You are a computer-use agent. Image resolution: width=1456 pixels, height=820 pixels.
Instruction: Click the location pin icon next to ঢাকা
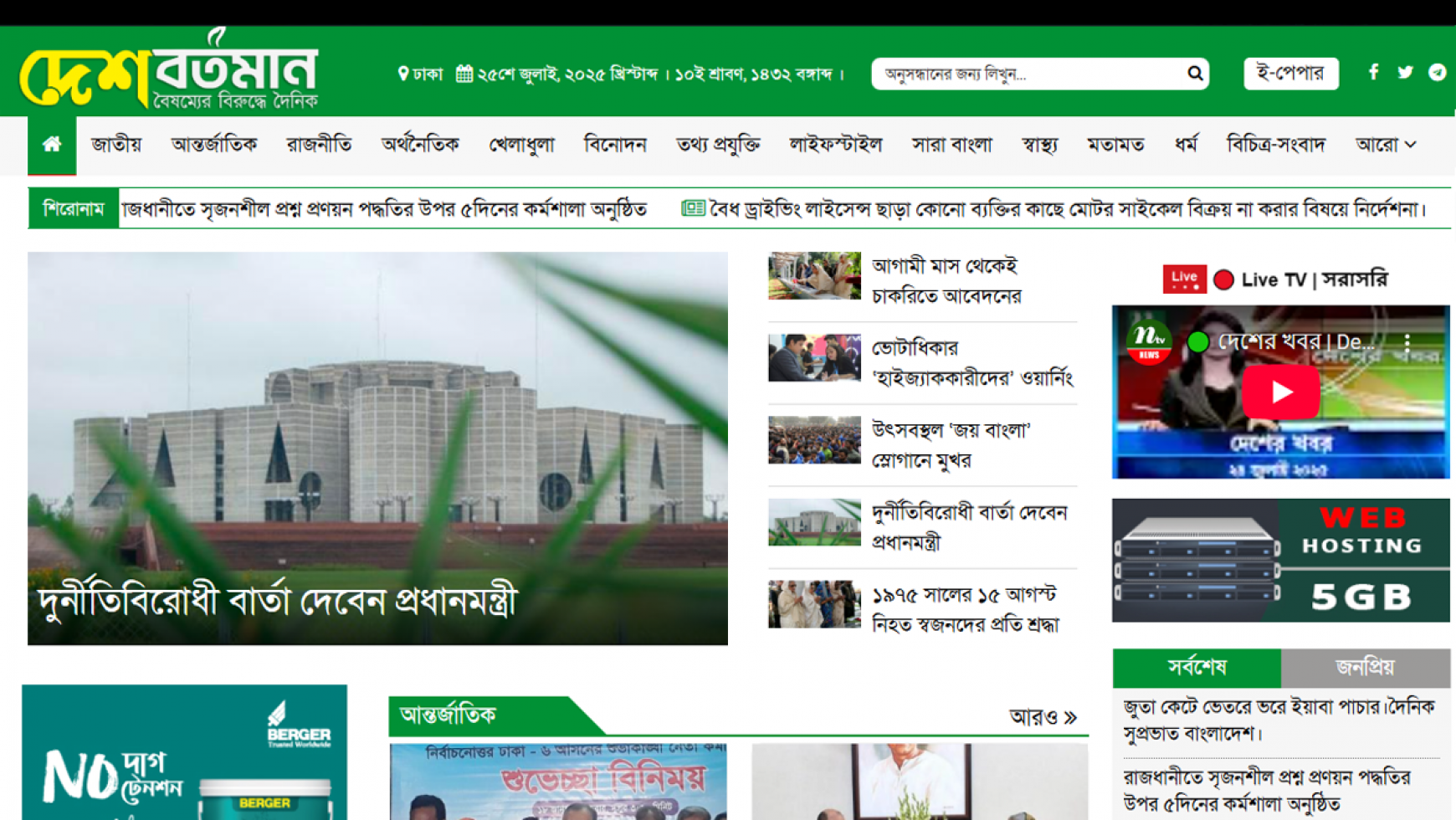pyautogui.click(x=402, y=74)
